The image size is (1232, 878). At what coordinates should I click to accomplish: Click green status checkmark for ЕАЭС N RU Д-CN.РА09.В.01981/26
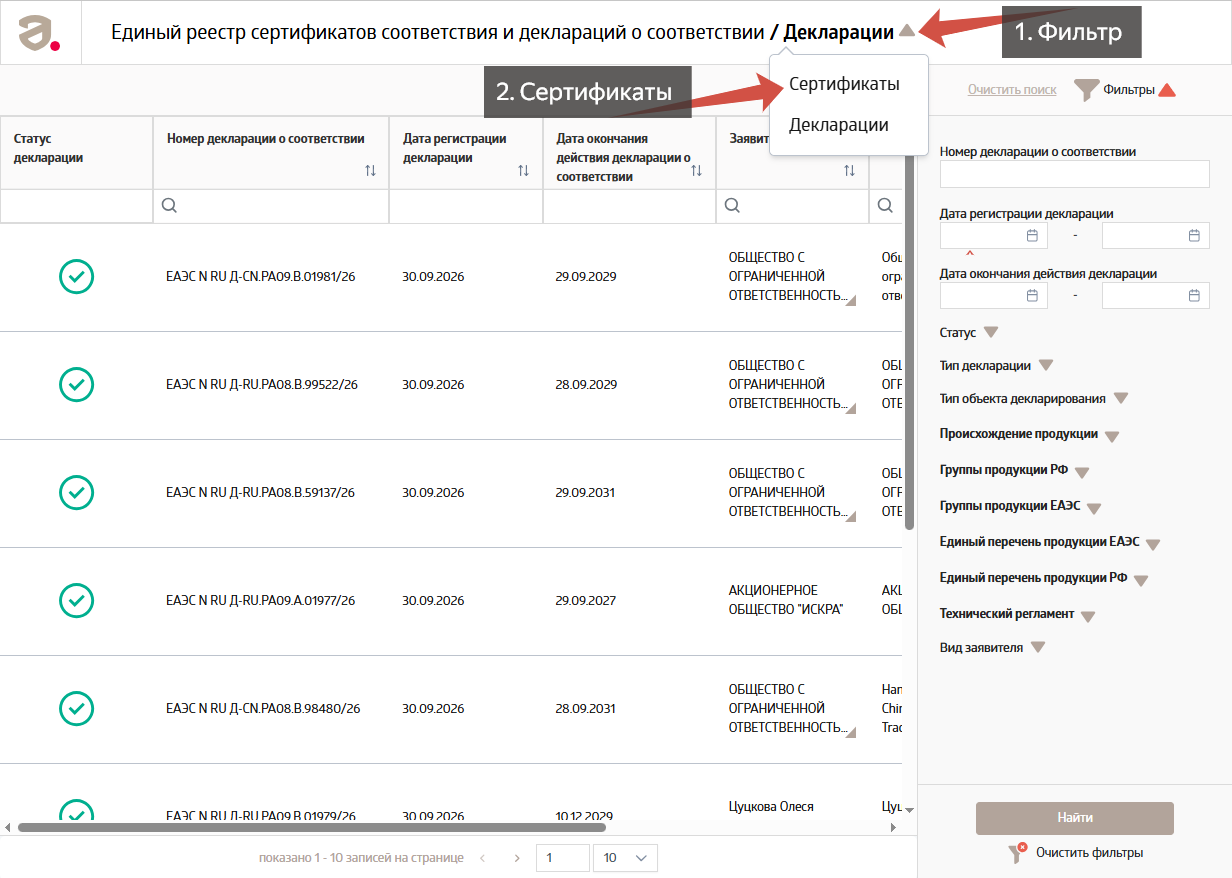[77, 276]
